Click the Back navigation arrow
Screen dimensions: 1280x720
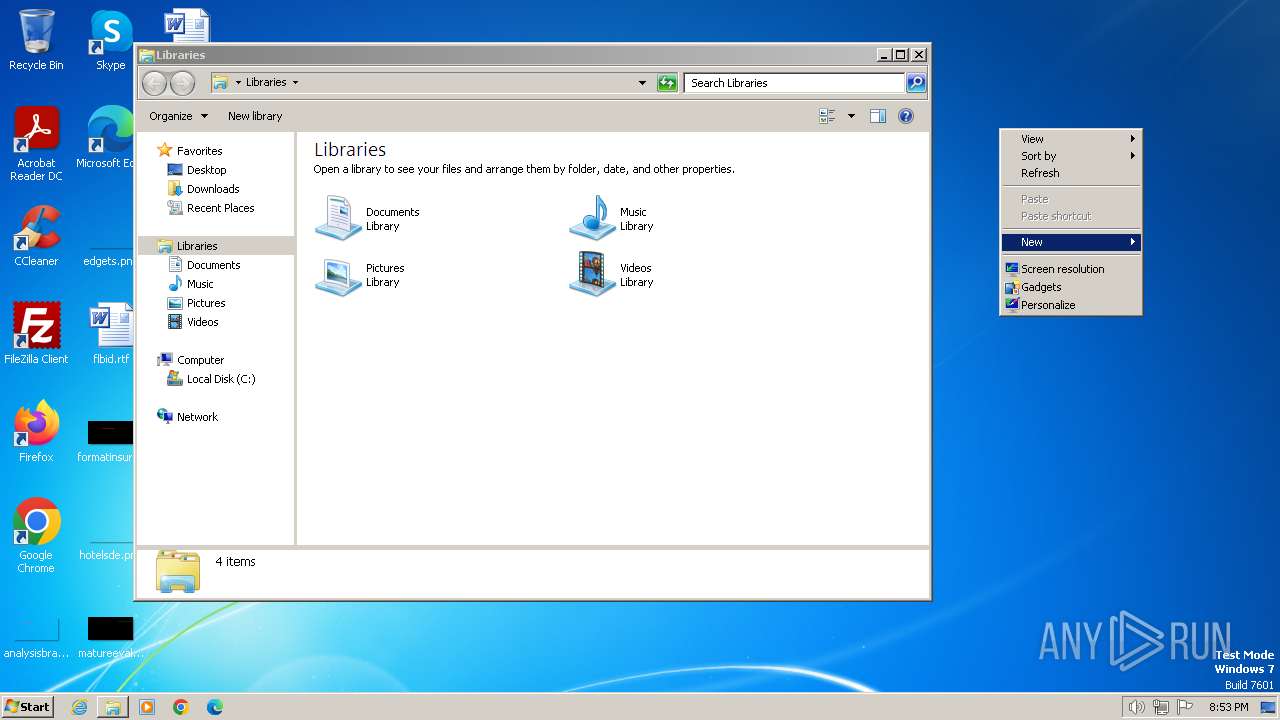[x=154, y=83]
